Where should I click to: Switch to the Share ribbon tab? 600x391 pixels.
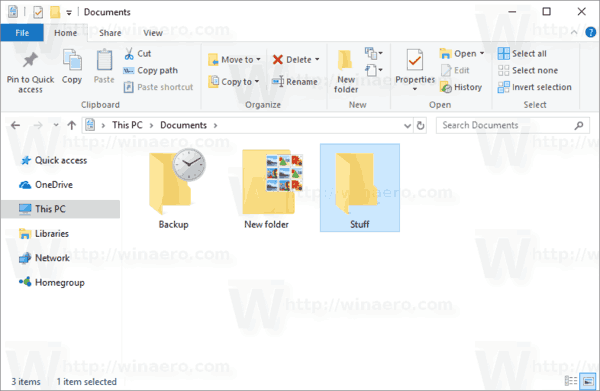tap(110, 33)
